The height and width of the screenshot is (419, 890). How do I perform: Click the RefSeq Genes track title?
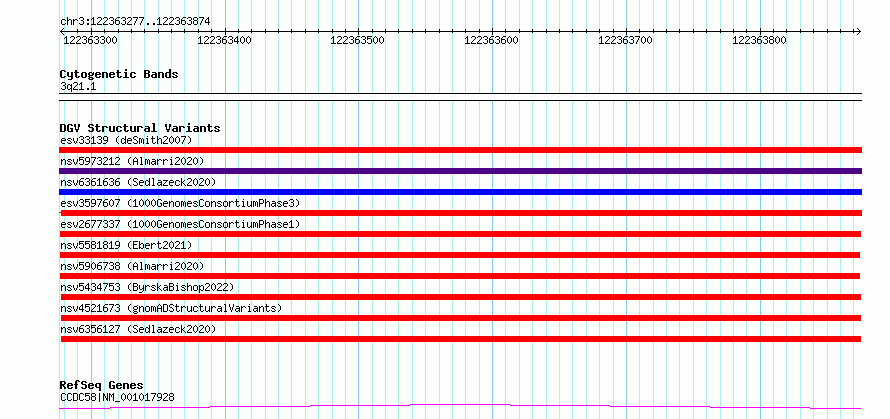[101, 386]
